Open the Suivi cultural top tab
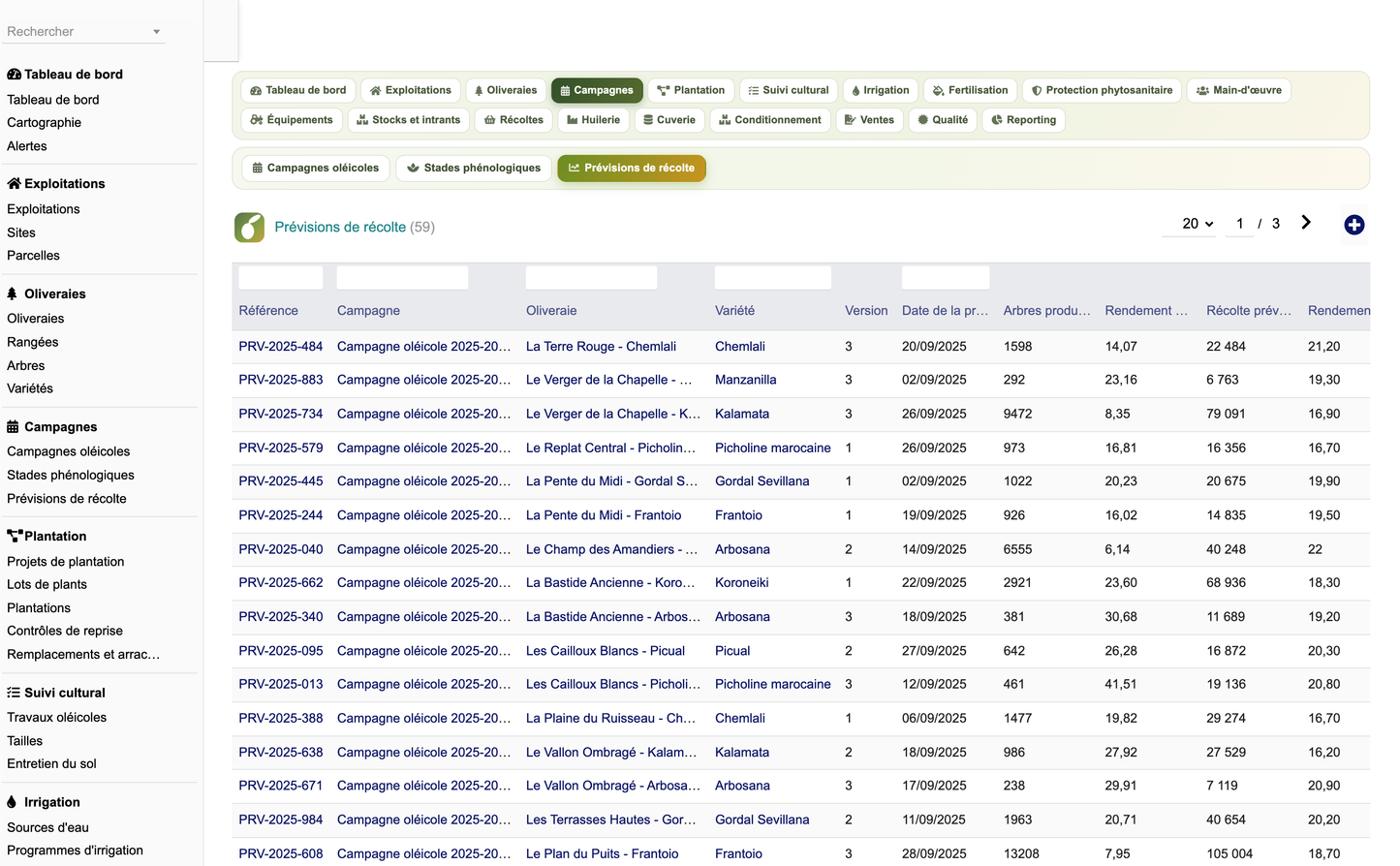The height and width of the screenshot is (866, 1400). coord(789,90)
